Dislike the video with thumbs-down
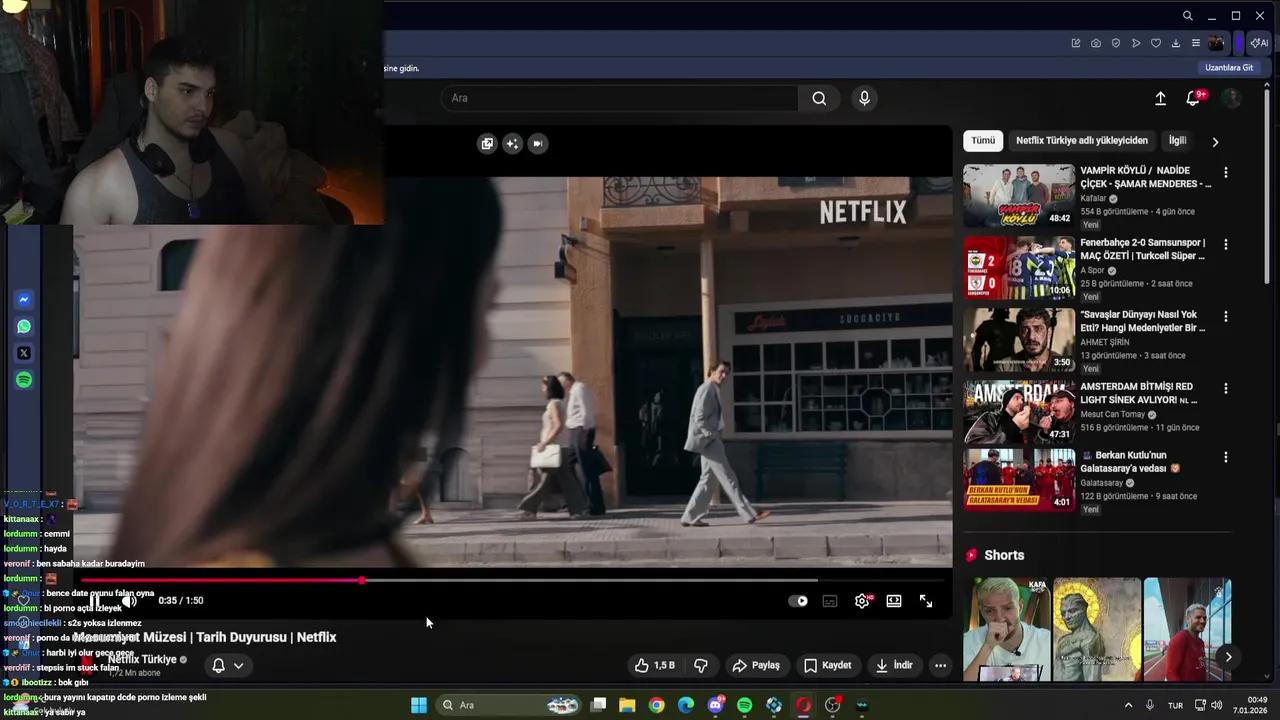Screen dimensions: 1280x720 tap(701, 665)
